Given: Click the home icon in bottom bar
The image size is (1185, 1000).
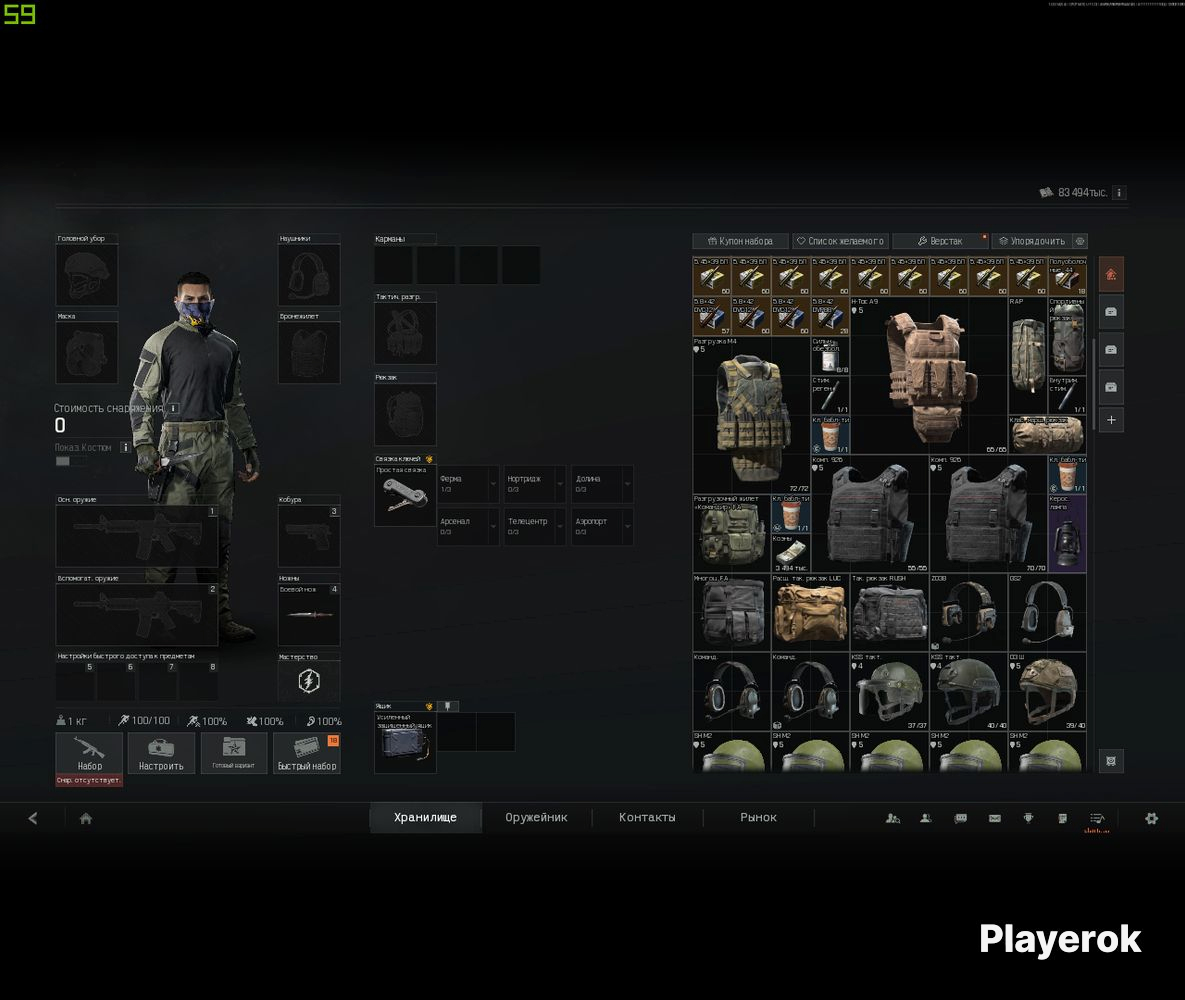Looking at the screenshot, I should (85, 818).
